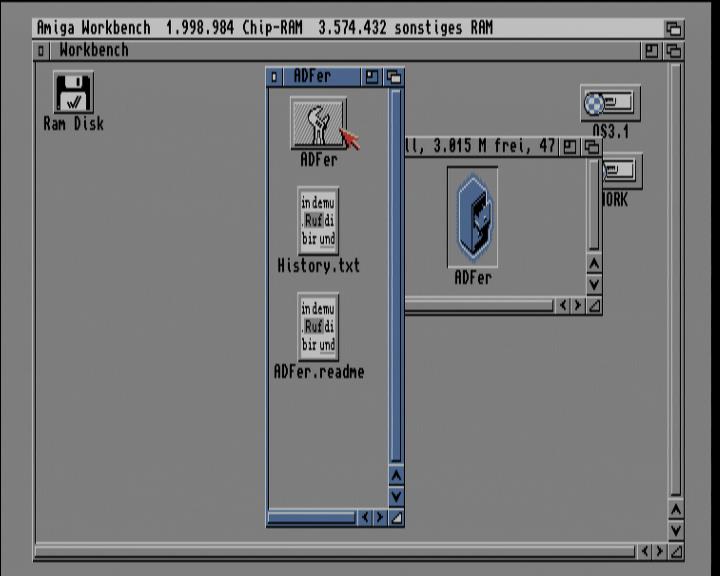Click the OS3.1 disk label

pos(610,131)
